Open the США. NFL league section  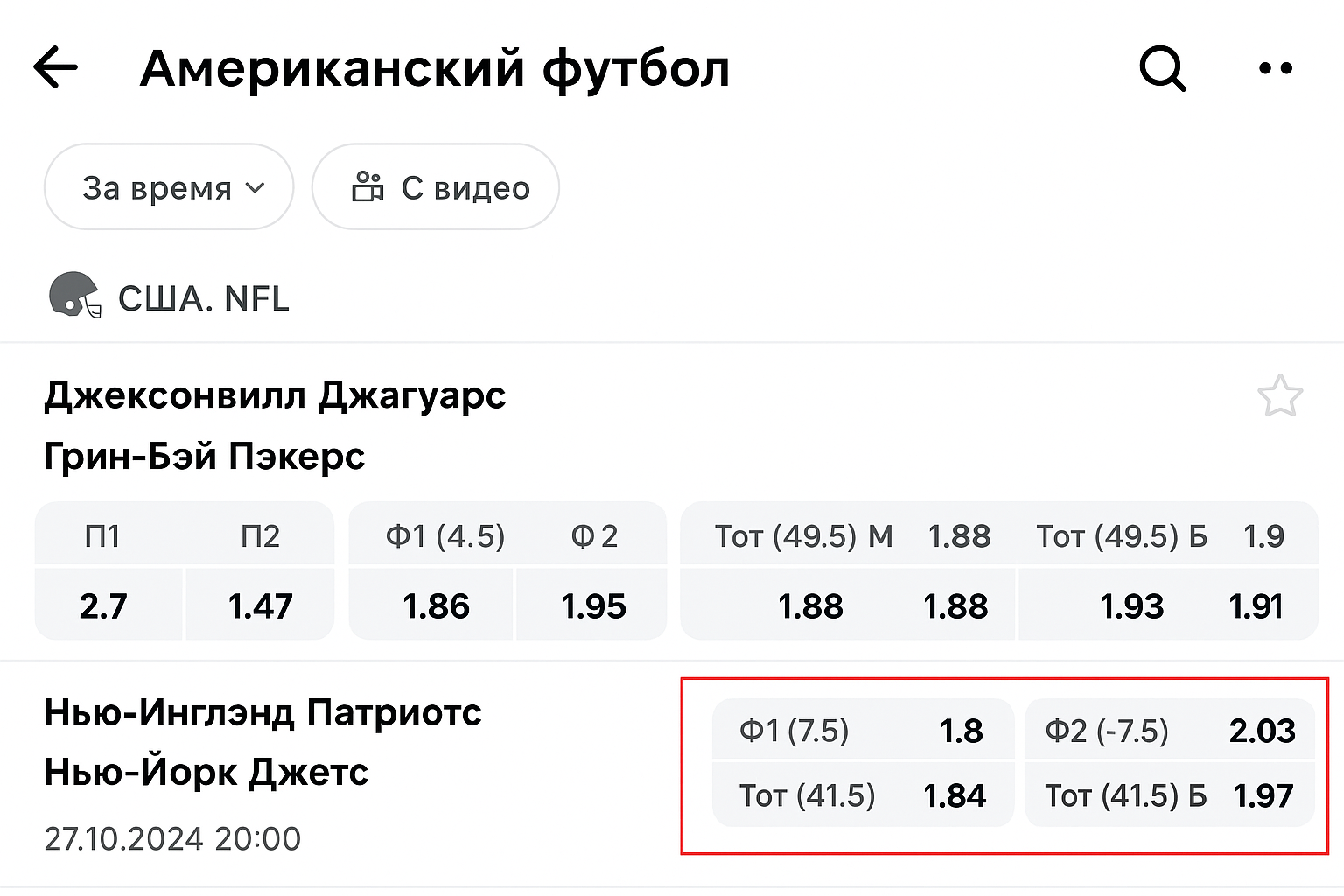[x=203, y=299]
